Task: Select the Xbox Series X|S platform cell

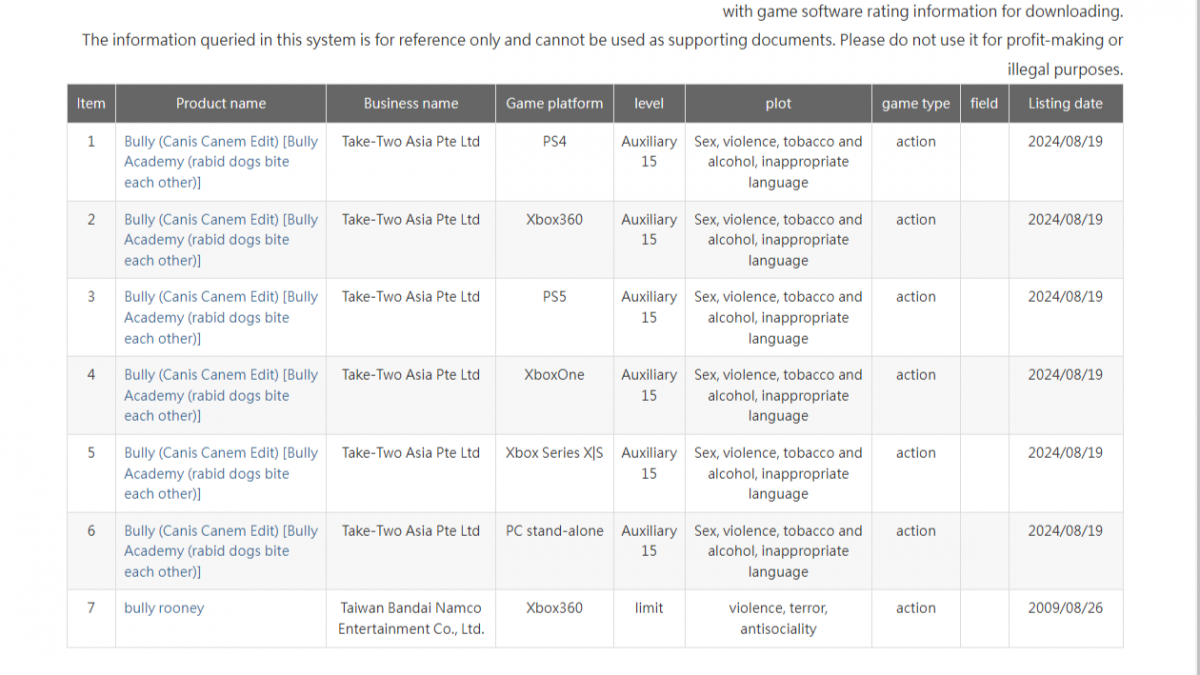Action: coord(554,453)
